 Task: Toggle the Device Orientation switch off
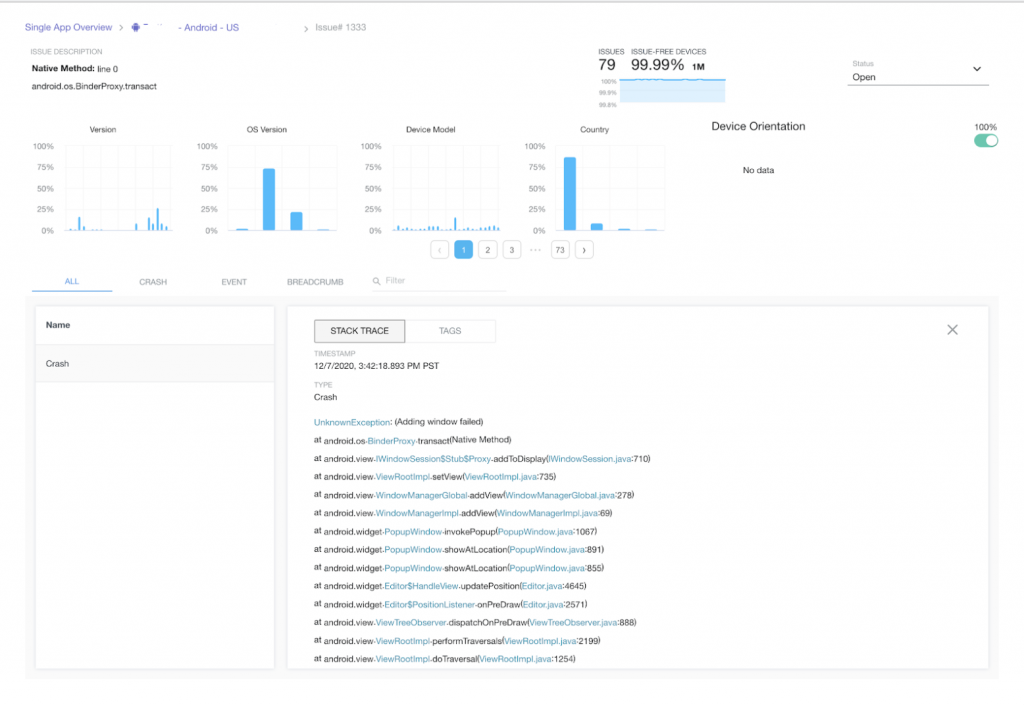pos(985,141)
